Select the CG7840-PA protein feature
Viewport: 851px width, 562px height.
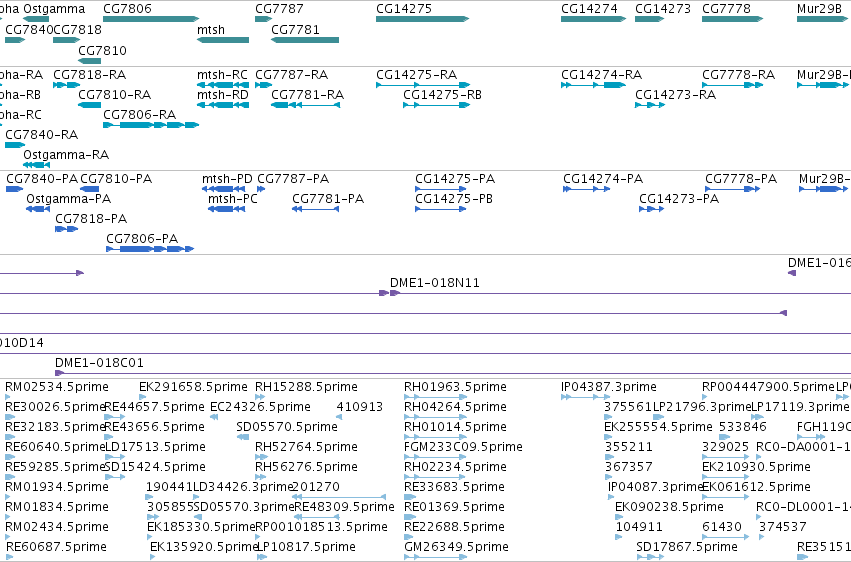[x=14, y=189]
